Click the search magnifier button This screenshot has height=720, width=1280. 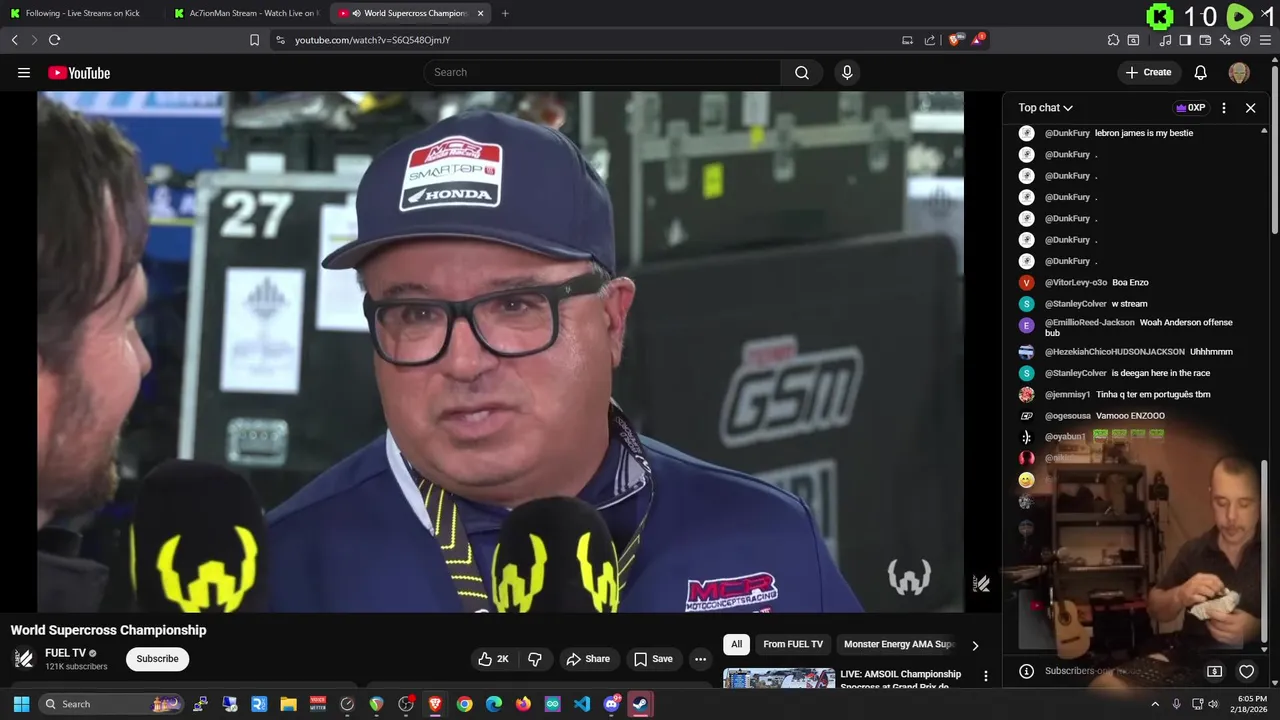[802, 72]
